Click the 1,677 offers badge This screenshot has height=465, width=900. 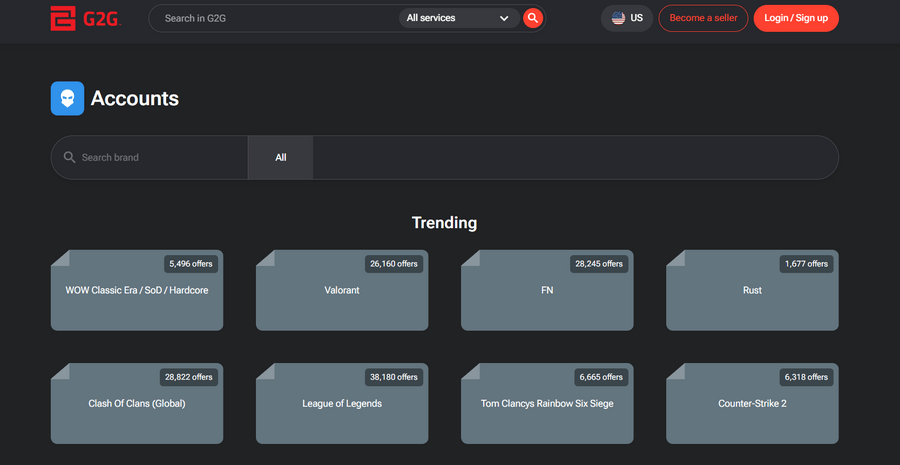tap(806, 264)
